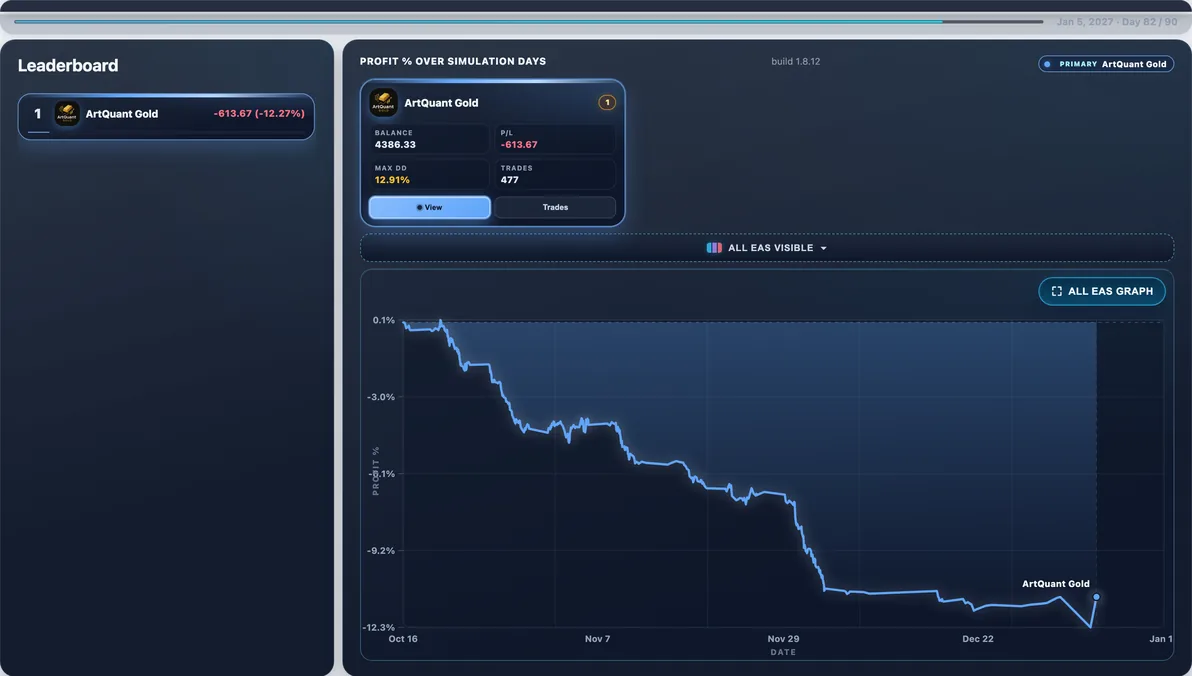The height and width of the screenshot is (676, 1192).
Task: Click the Profit % Over Simulation Days title
Action: coord(453,62)
